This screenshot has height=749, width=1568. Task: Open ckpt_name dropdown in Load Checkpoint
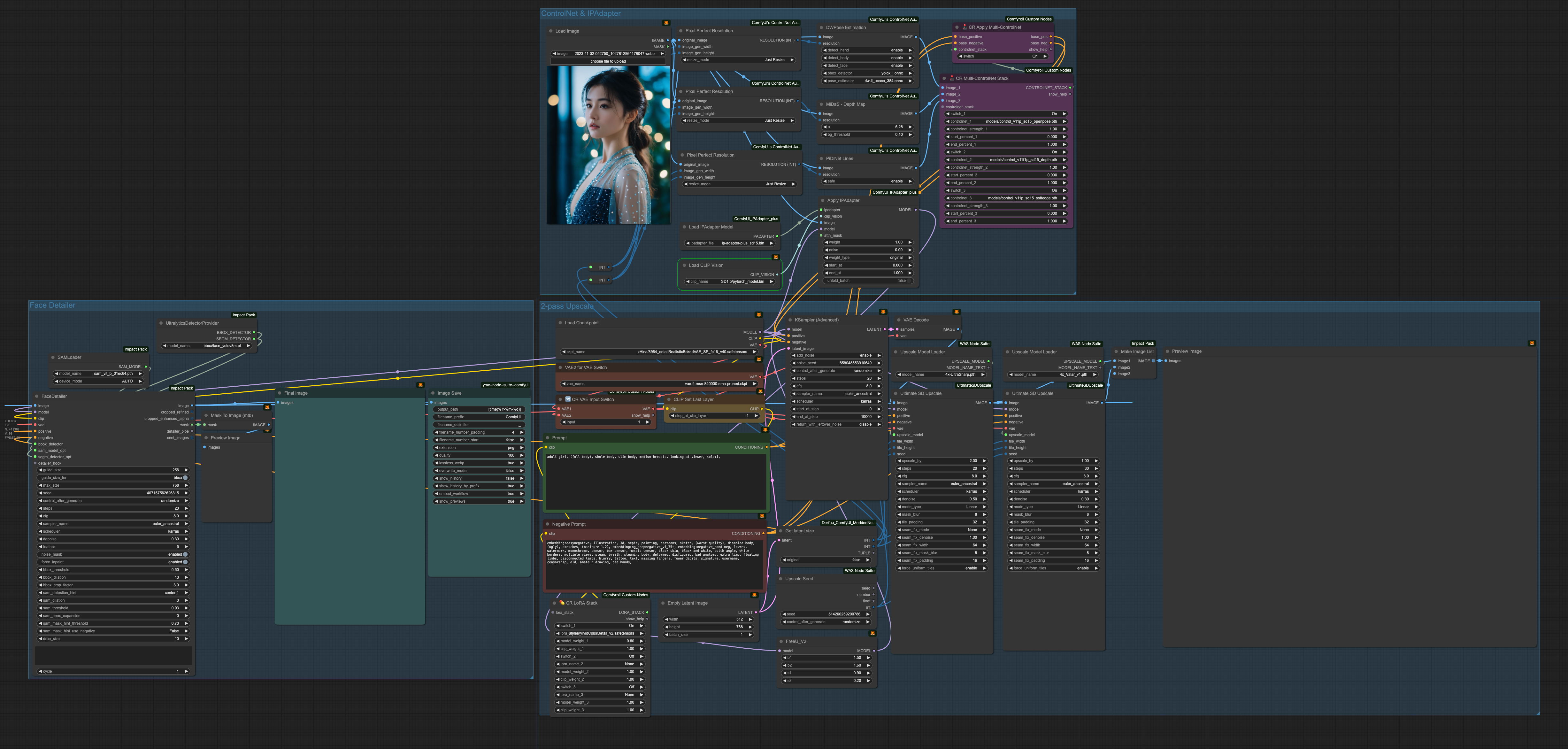click(659, 351)
